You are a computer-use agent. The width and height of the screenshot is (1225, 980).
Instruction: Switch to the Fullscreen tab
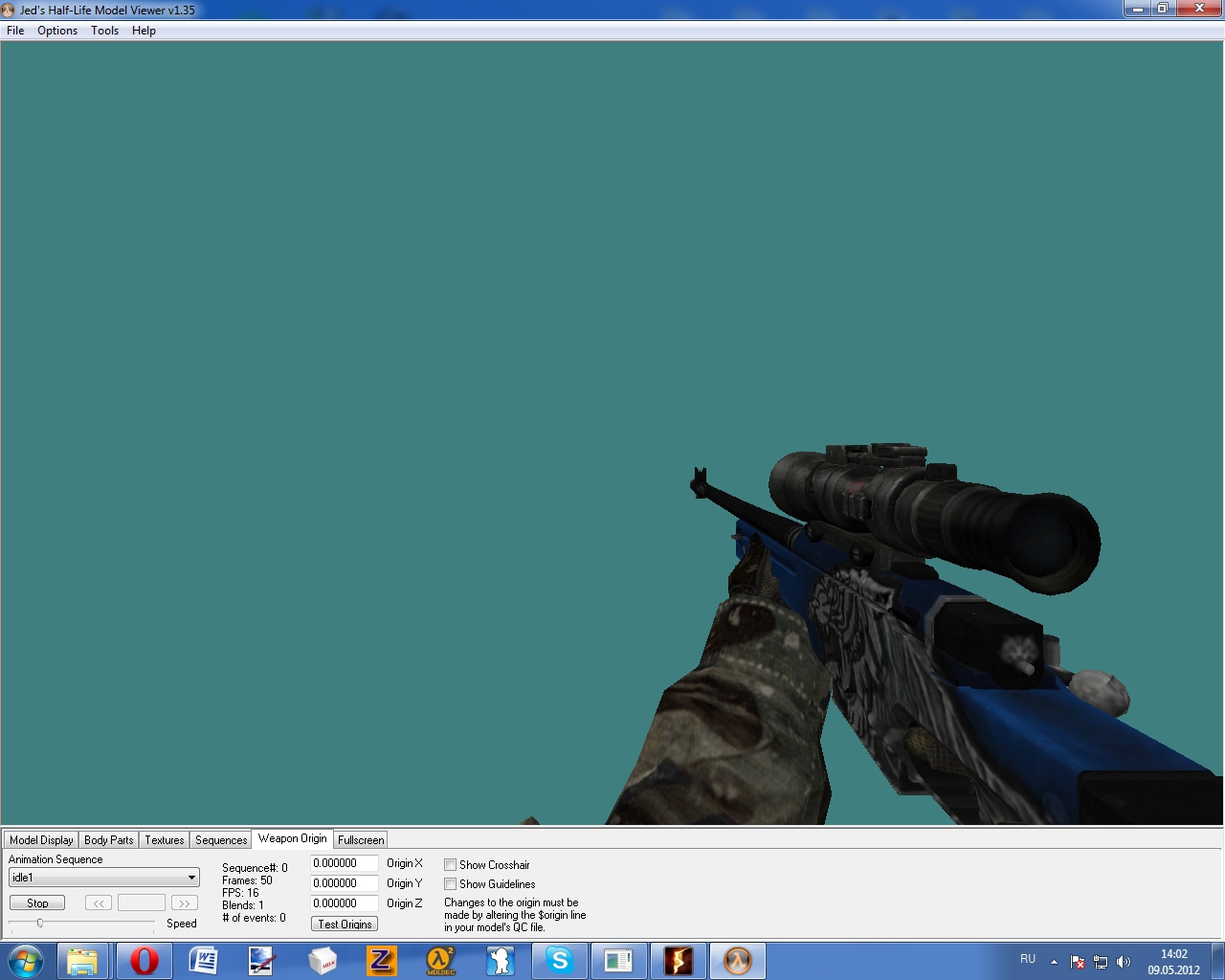tap(361, 840)
